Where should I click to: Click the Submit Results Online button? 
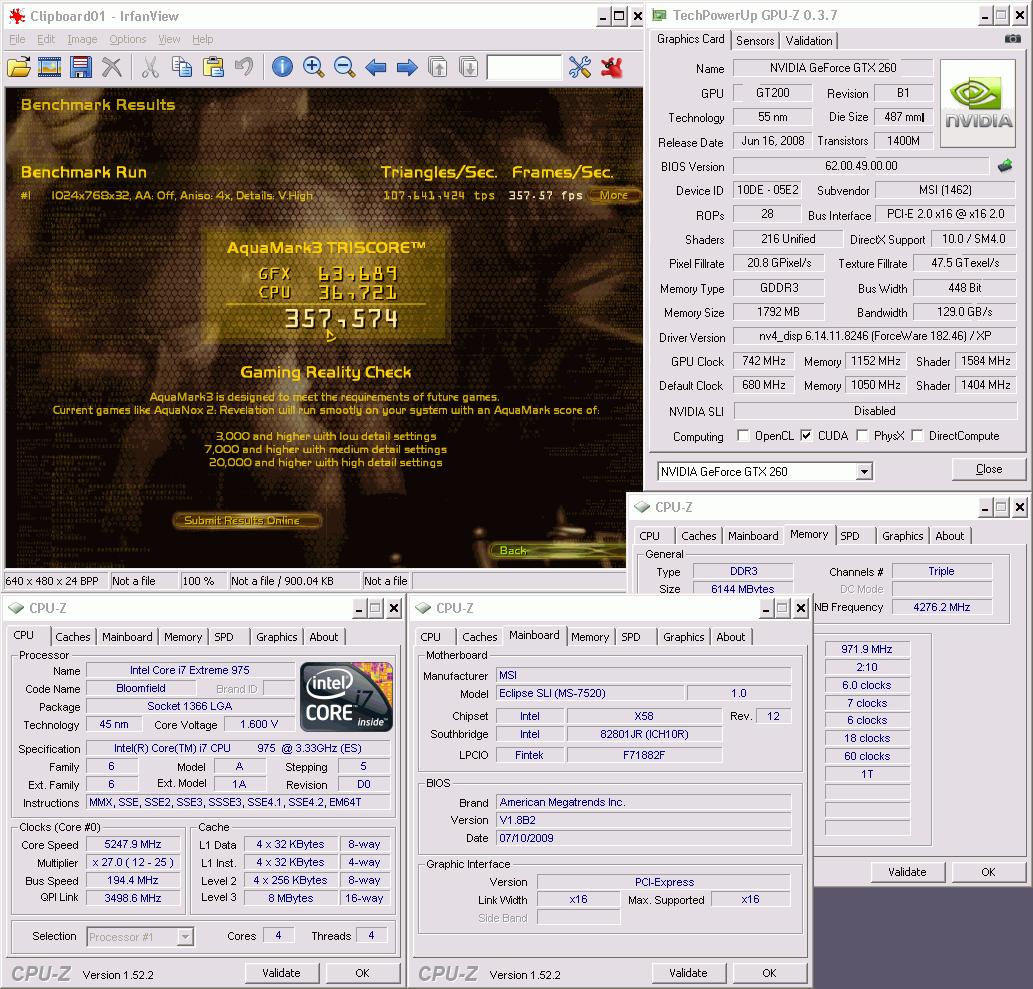(x=247, y=521)
